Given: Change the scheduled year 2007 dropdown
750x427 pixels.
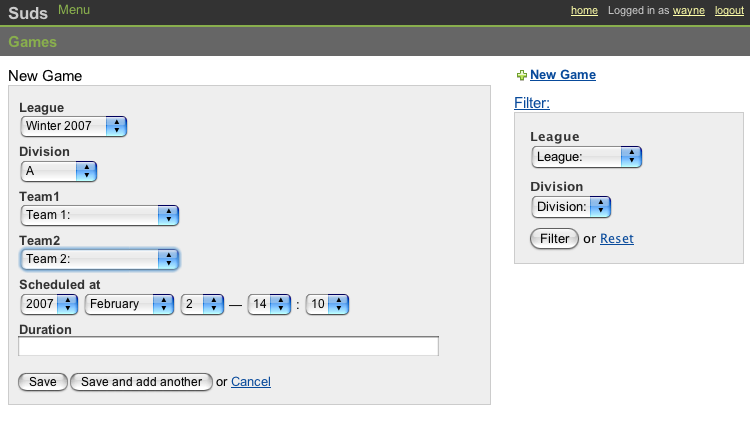Looking at the screenshot, I should pyautogui.click(x=49, y=304).
